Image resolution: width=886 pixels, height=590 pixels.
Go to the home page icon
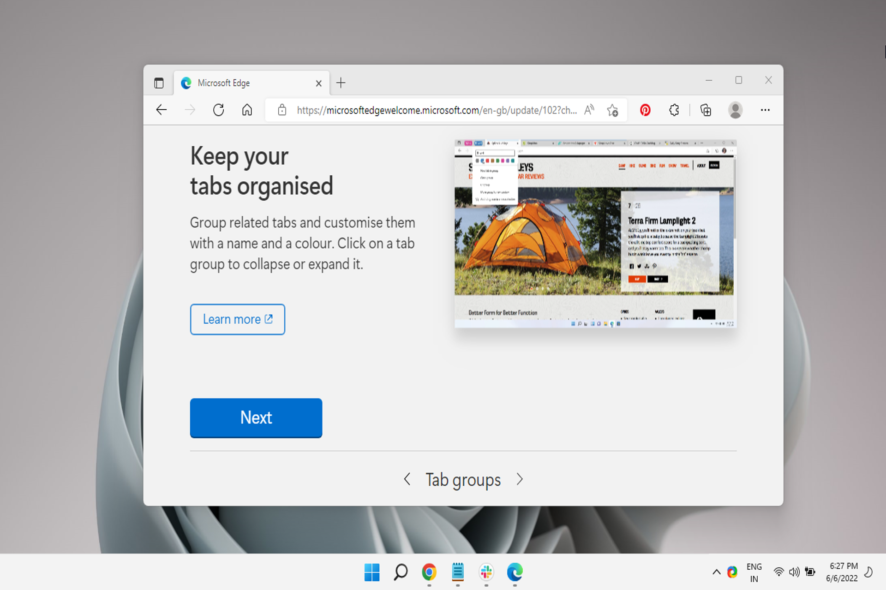tap(247, 110)
